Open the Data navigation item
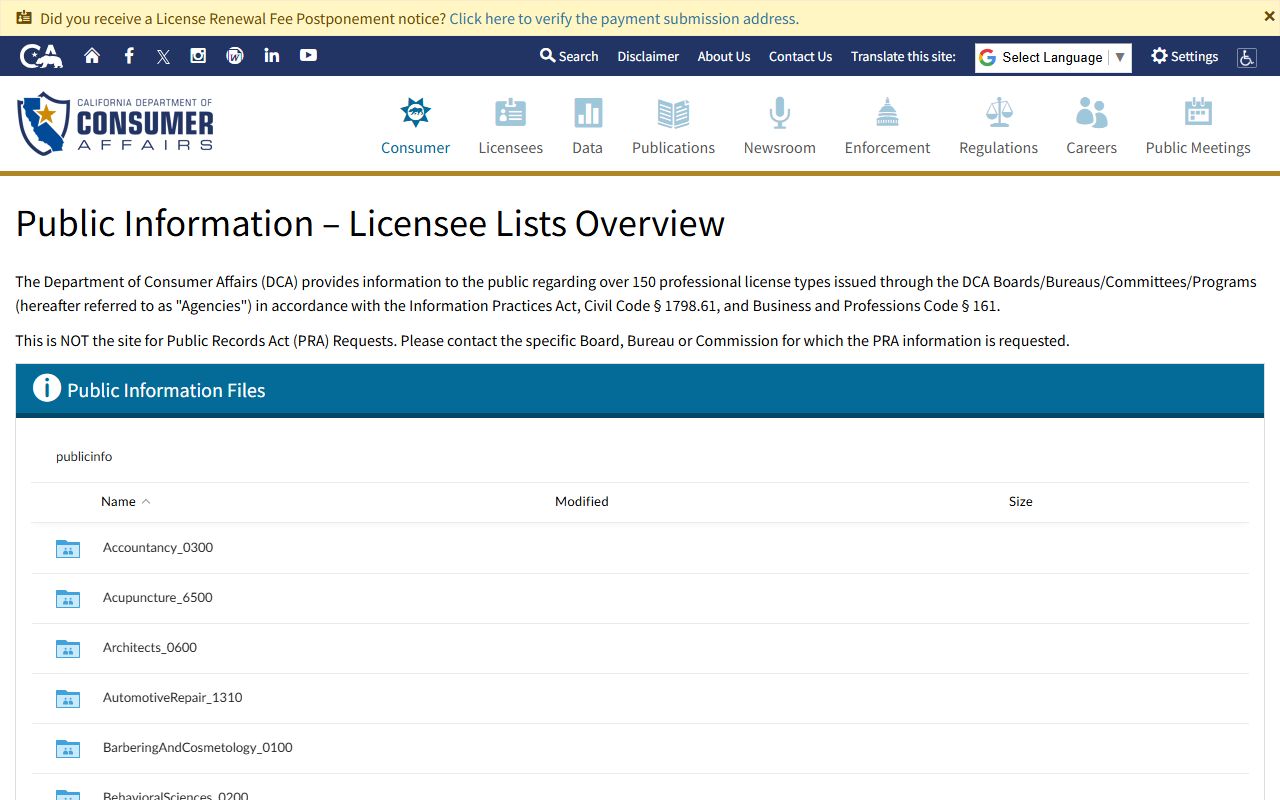This screenshot has width=1280, height=800. coord(587,126)
